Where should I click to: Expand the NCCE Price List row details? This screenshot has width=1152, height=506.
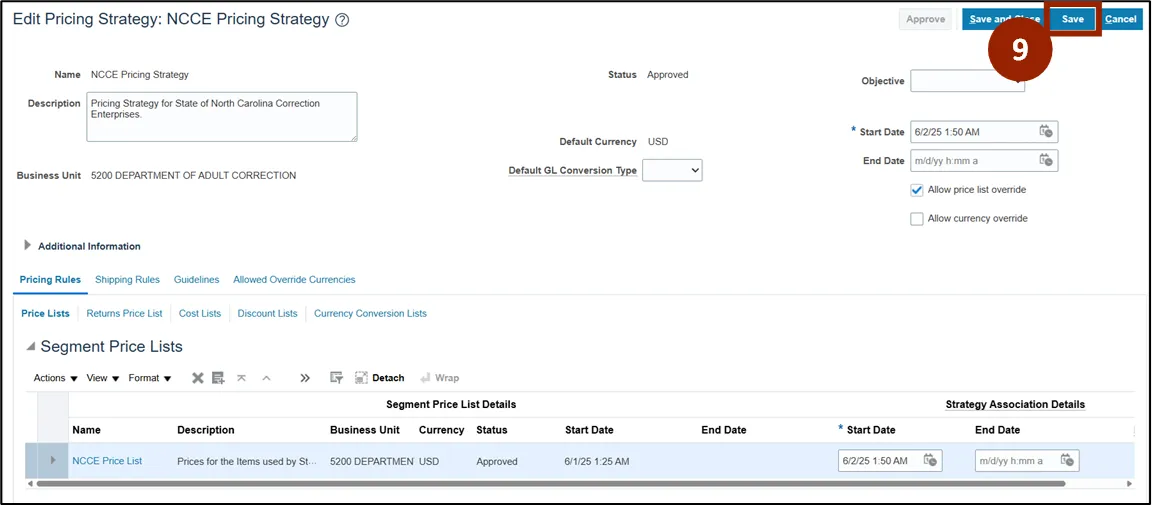point(53,460)
